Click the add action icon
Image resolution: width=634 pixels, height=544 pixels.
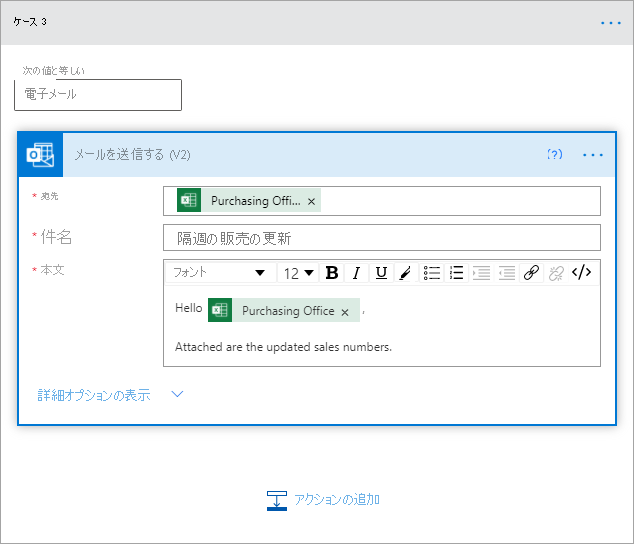[x=277, y=501]
